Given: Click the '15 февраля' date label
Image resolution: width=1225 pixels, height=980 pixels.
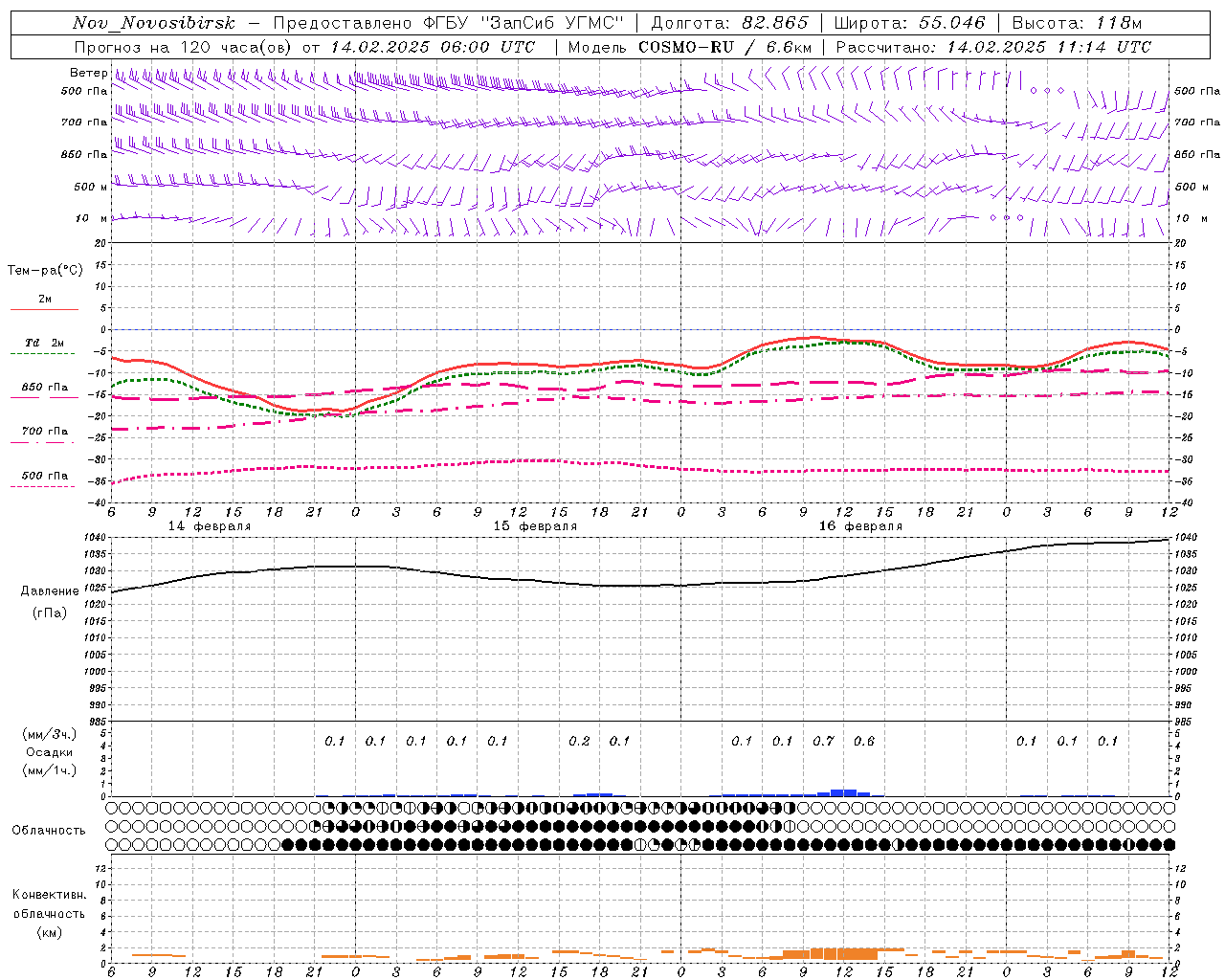Looking at the screenshot, I should tap(535, 526).
